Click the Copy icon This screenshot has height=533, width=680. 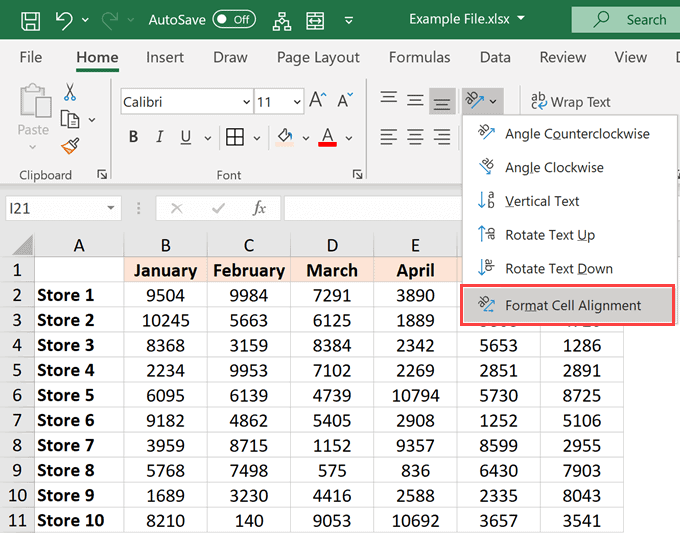point(70,119)
